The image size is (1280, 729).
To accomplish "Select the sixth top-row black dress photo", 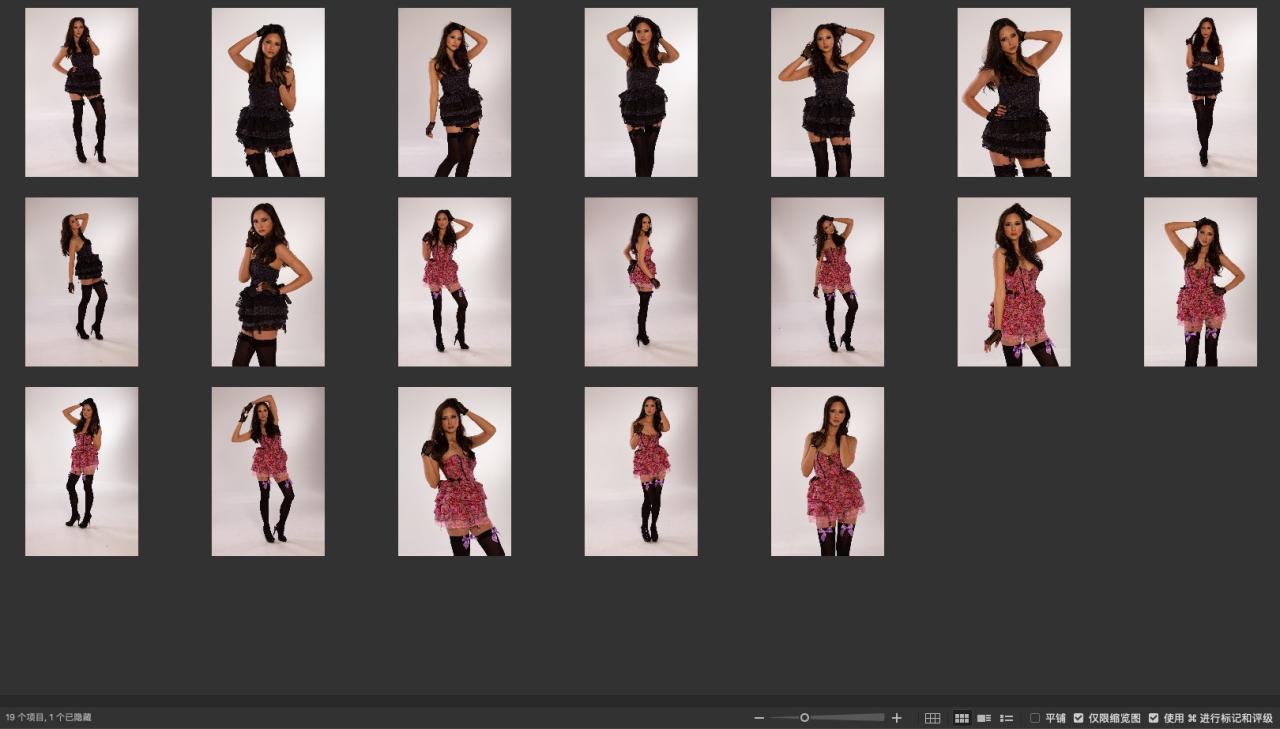I will click(1014, 92).
